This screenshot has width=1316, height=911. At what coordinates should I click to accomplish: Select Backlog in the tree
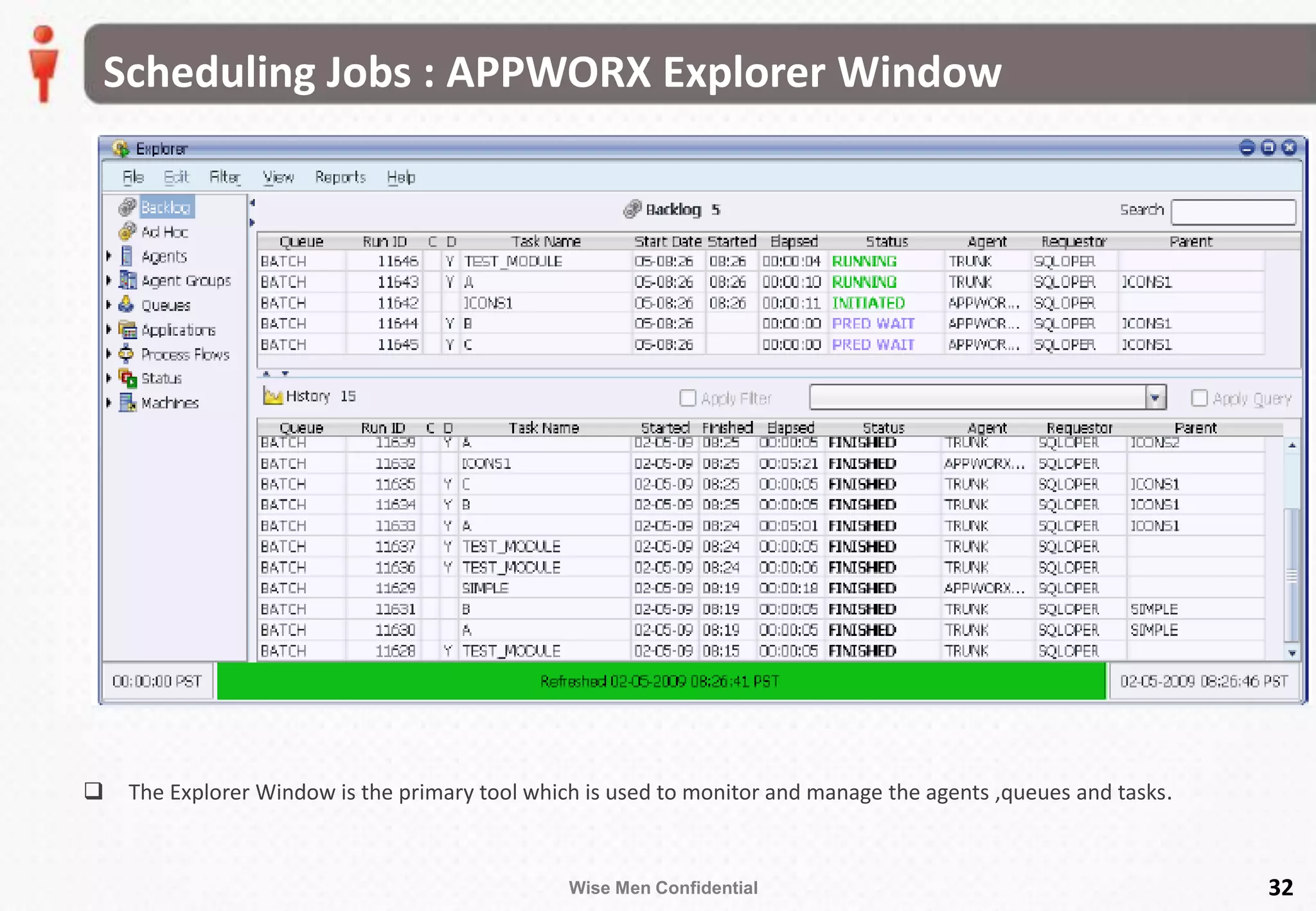click(x=166, y=207)
